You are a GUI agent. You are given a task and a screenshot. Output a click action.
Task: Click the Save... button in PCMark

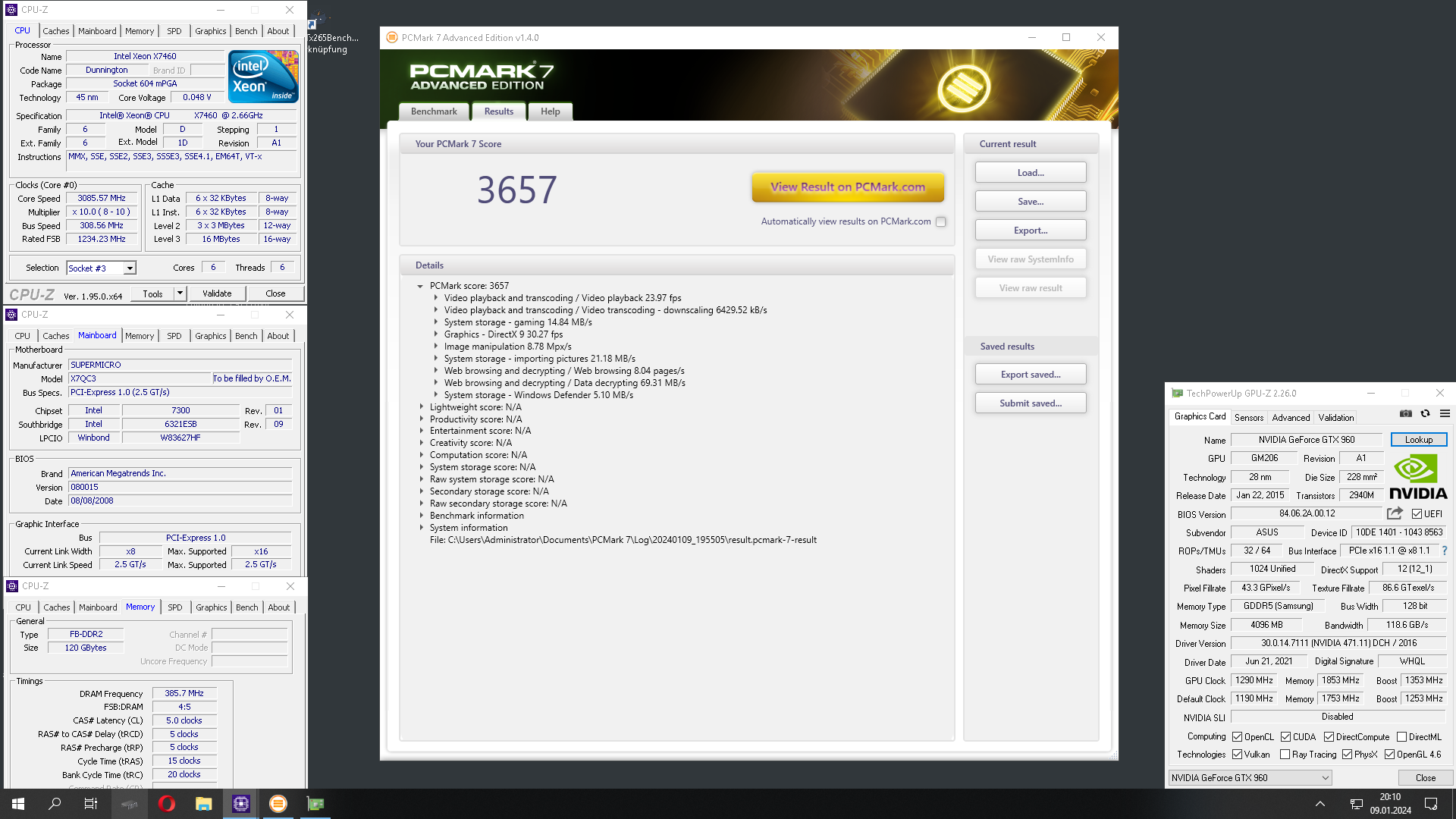pyautogui.click(x=1031, y=202)
